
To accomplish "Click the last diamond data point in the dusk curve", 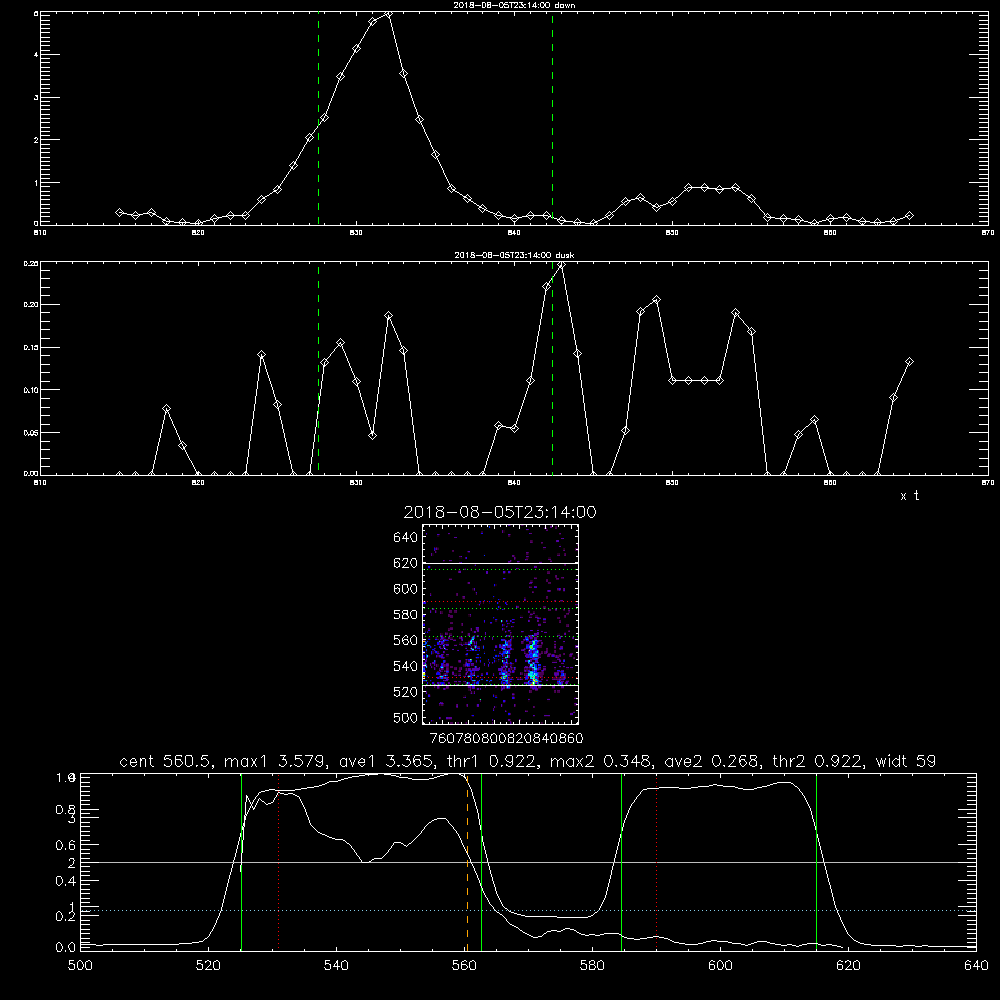I will point(909,362).
